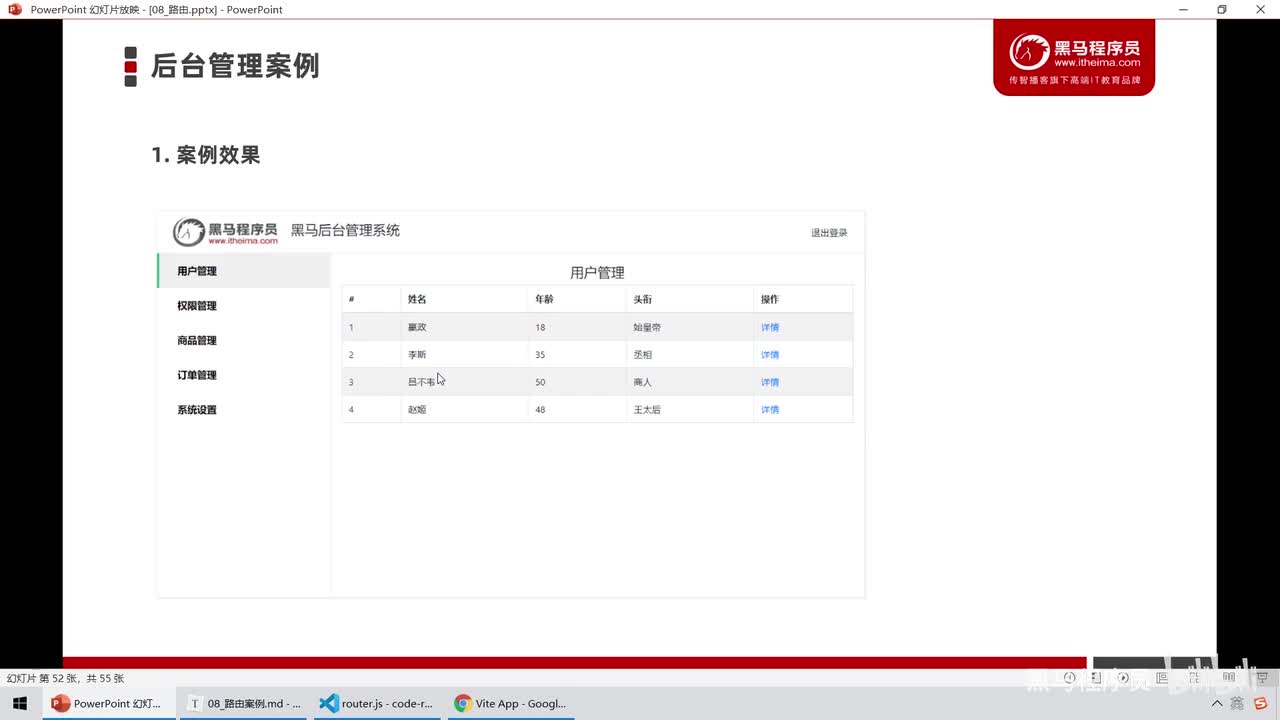This screenshot has width=1280, height=720.
Task: Open 详情 link for 李斯
Action: (x=770, y=354)
